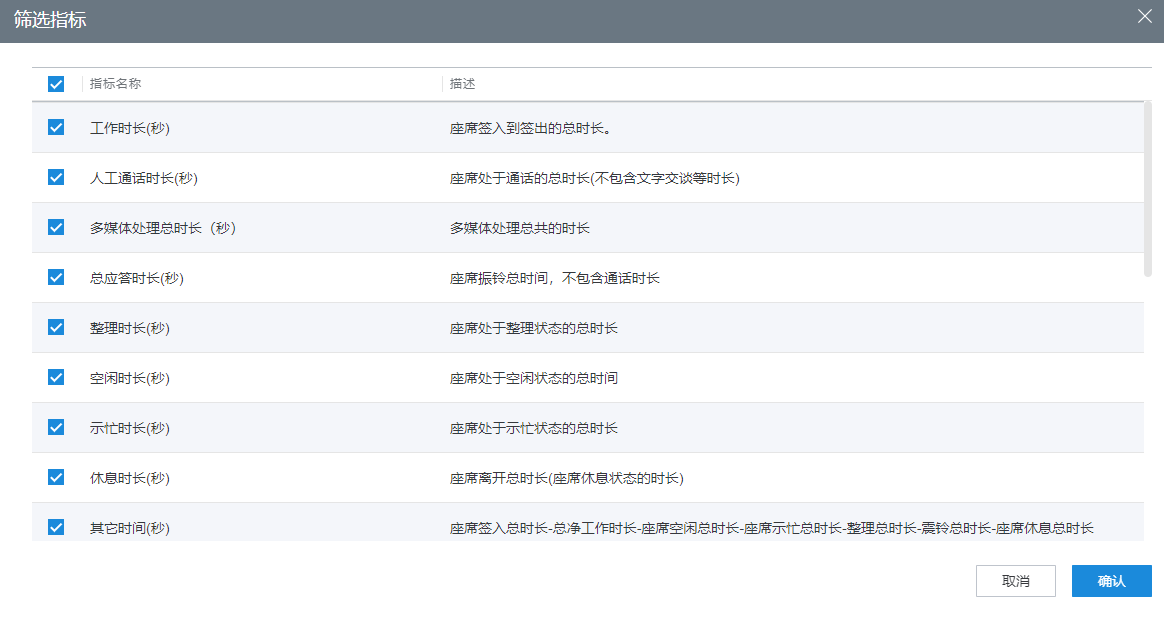This screenshot has width=1164, height=617.
Task: Select the 总应答时长(秒) indicator name
Action: coord(137,278)
